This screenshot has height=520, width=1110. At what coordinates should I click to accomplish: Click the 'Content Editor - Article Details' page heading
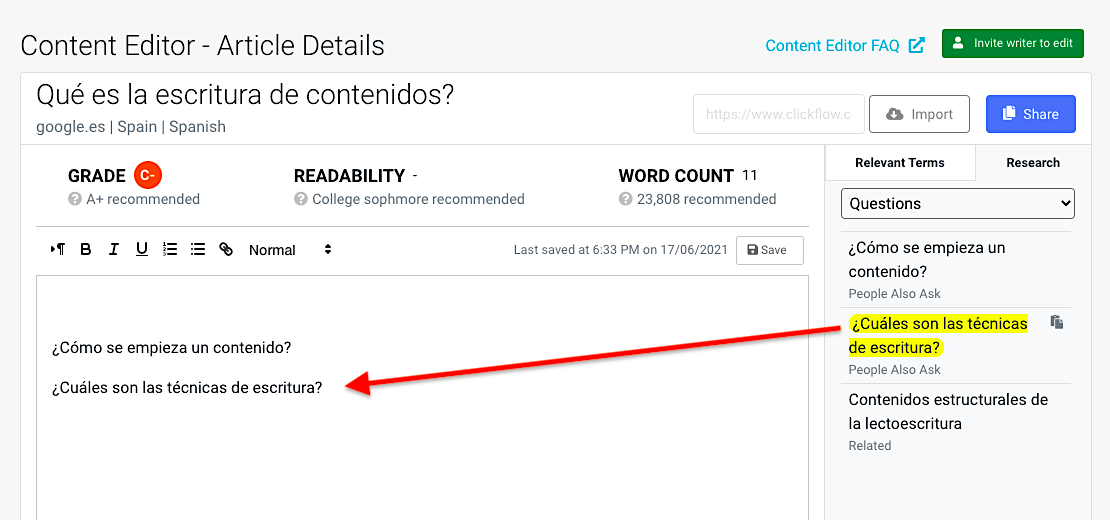(x=202, y=45)
